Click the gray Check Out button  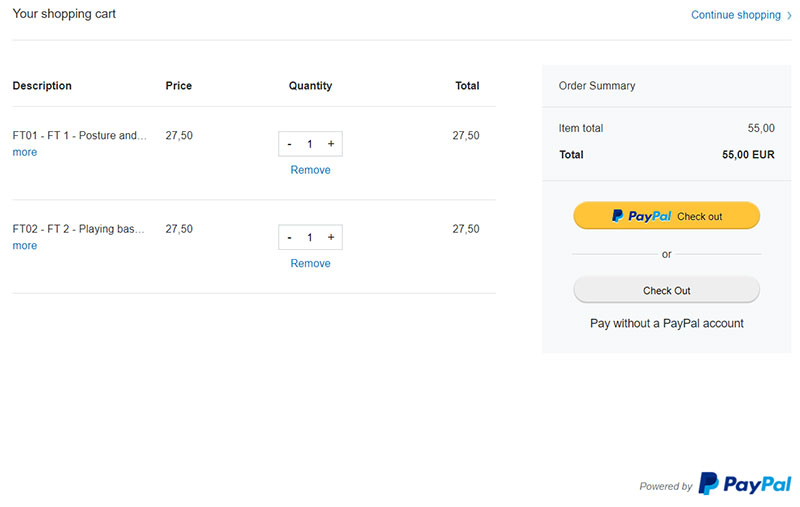[x=666, y=290]
